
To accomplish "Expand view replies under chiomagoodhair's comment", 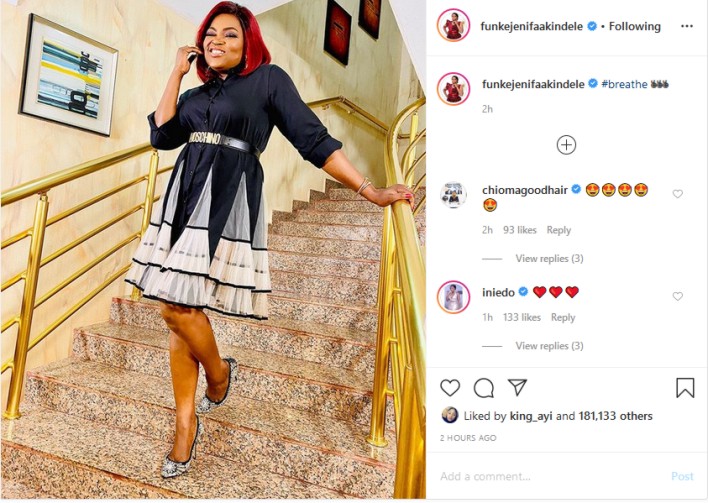I will tap(549, 258).
